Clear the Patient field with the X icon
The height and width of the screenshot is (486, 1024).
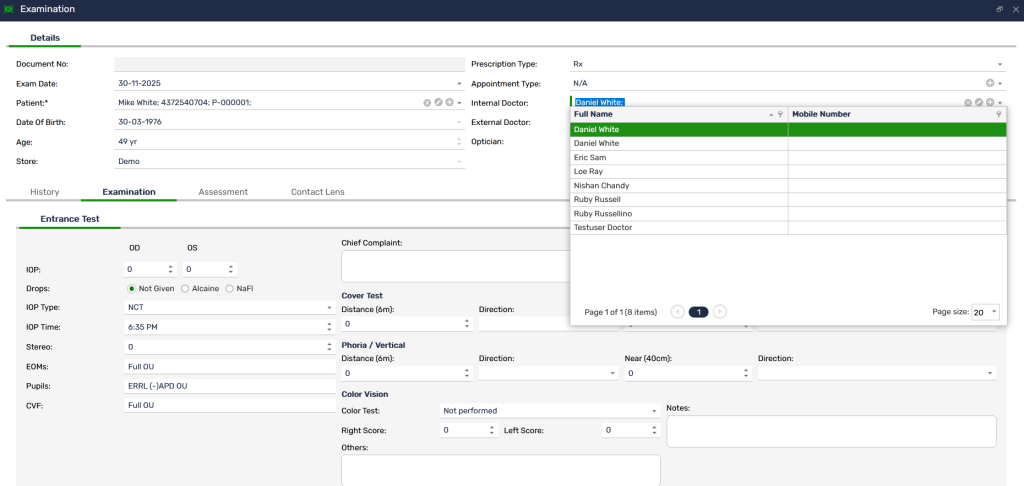tap(427, 102)
